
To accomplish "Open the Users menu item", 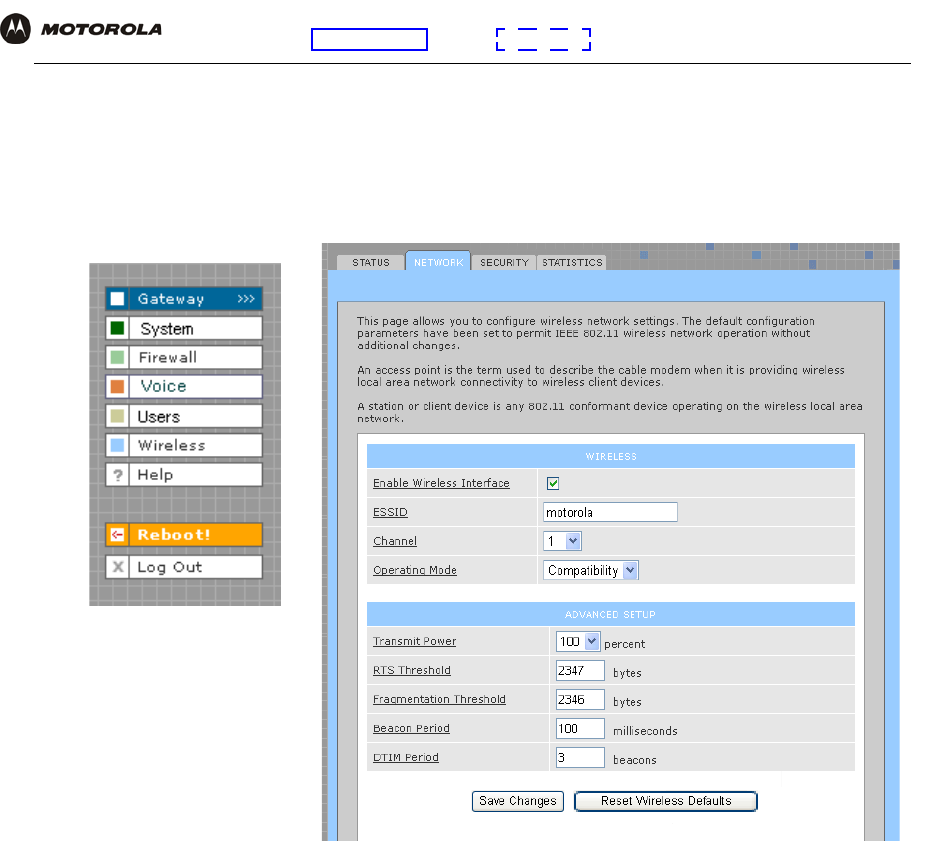I will [x=184, y=415].
